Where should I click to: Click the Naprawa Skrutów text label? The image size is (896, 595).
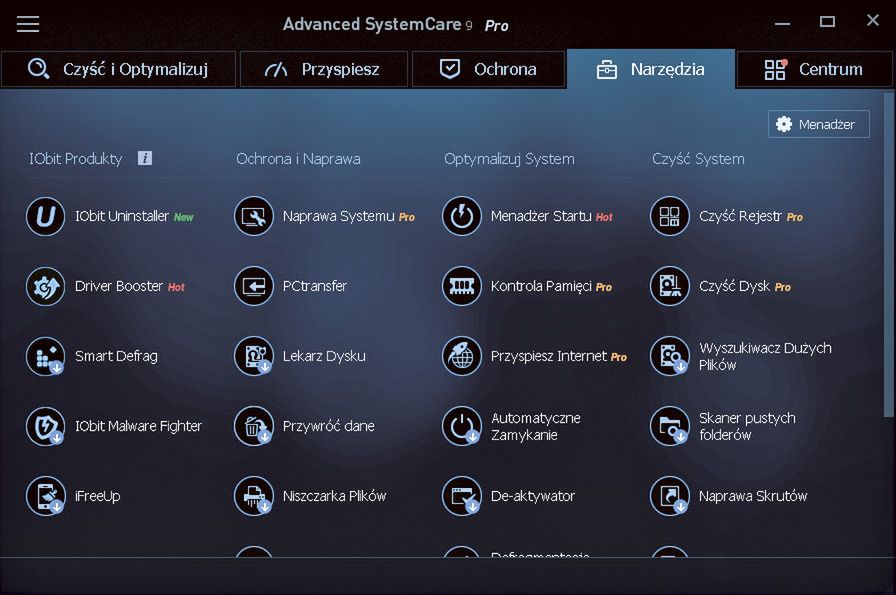(x=753, y=496)
